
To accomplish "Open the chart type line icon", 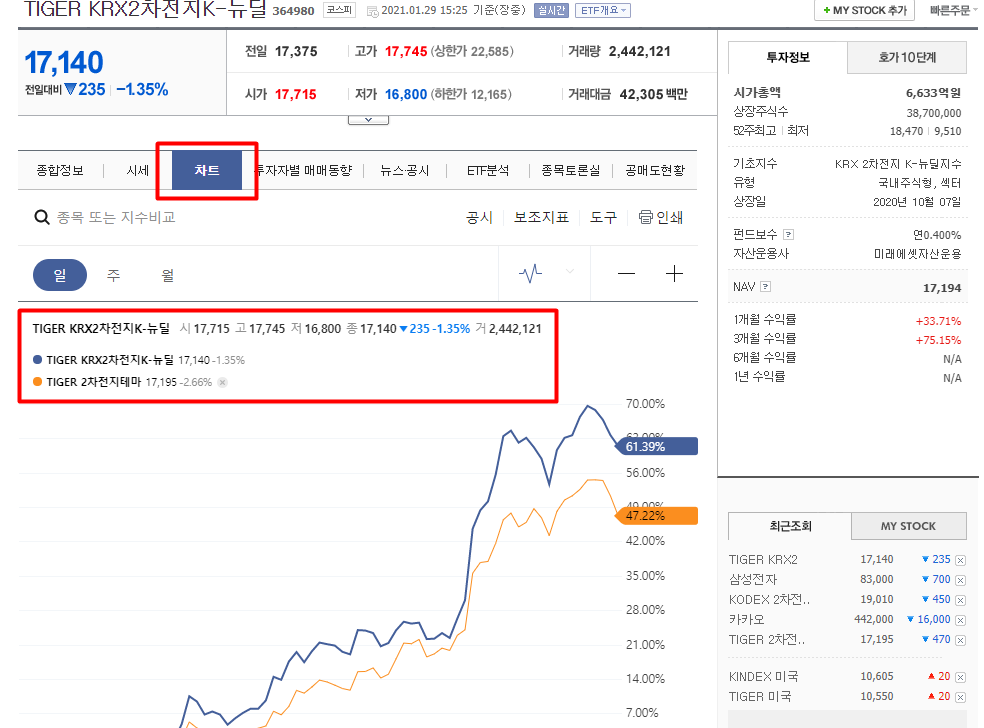I will point(530,274).
